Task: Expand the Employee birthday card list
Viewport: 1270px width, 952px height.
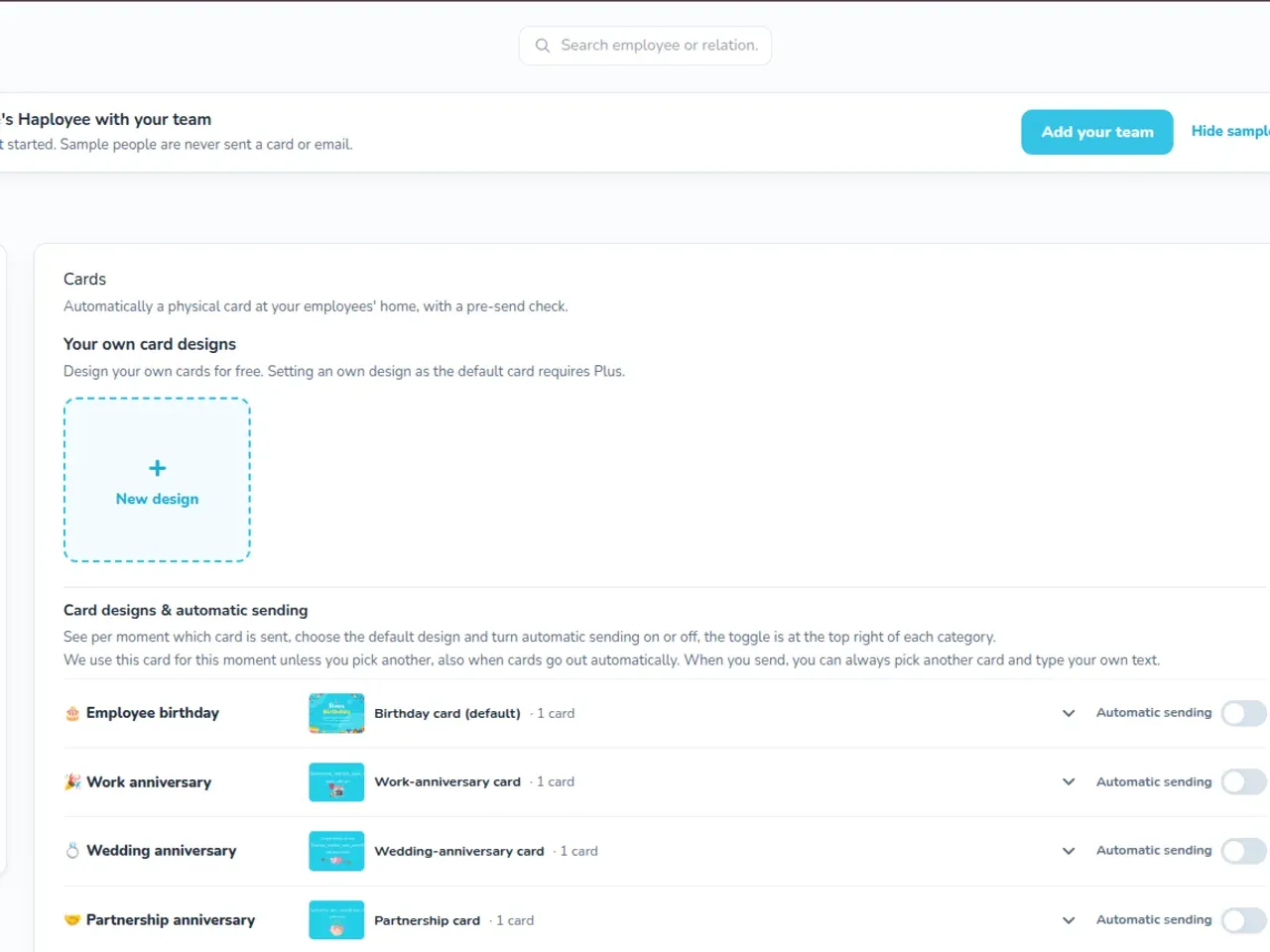Action: (1069, 713)
